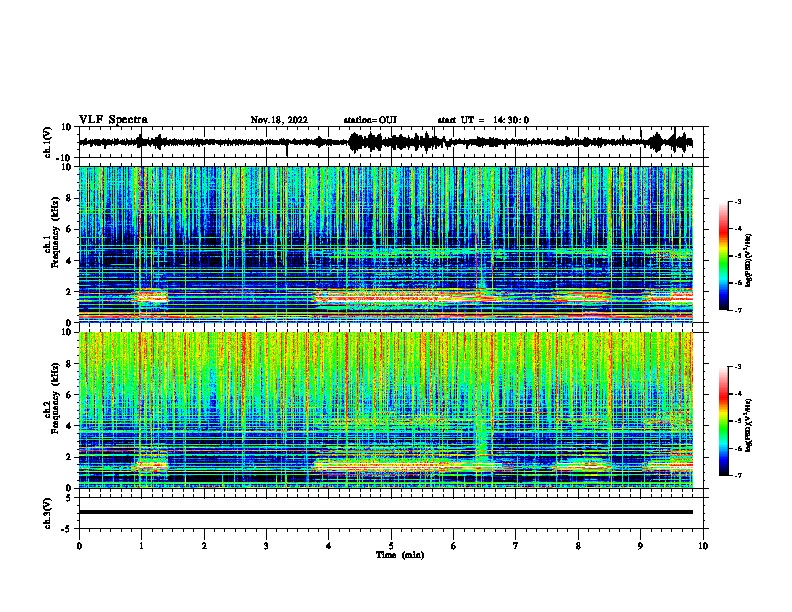The width and height of the screenshot is (792, 612).
Task: Click the '-5' tick on ch.3(V) axis
Action: click(x=67, y=529)
